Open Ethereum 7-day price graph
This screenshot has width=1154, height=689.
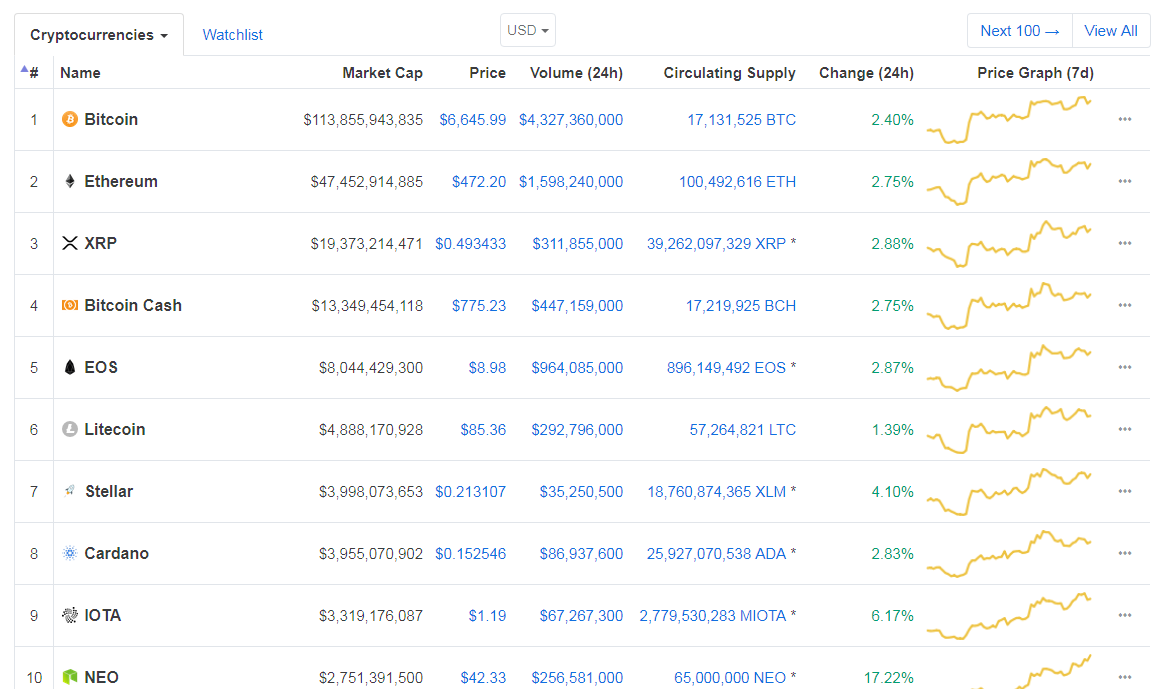[1009, 181]
